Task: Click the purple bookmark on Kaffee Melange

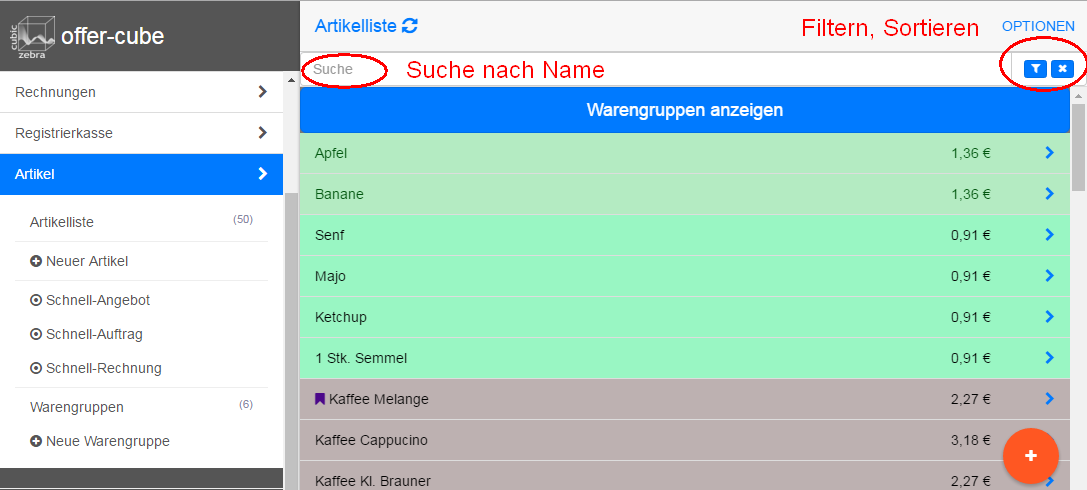Action: tap(320, 399)
